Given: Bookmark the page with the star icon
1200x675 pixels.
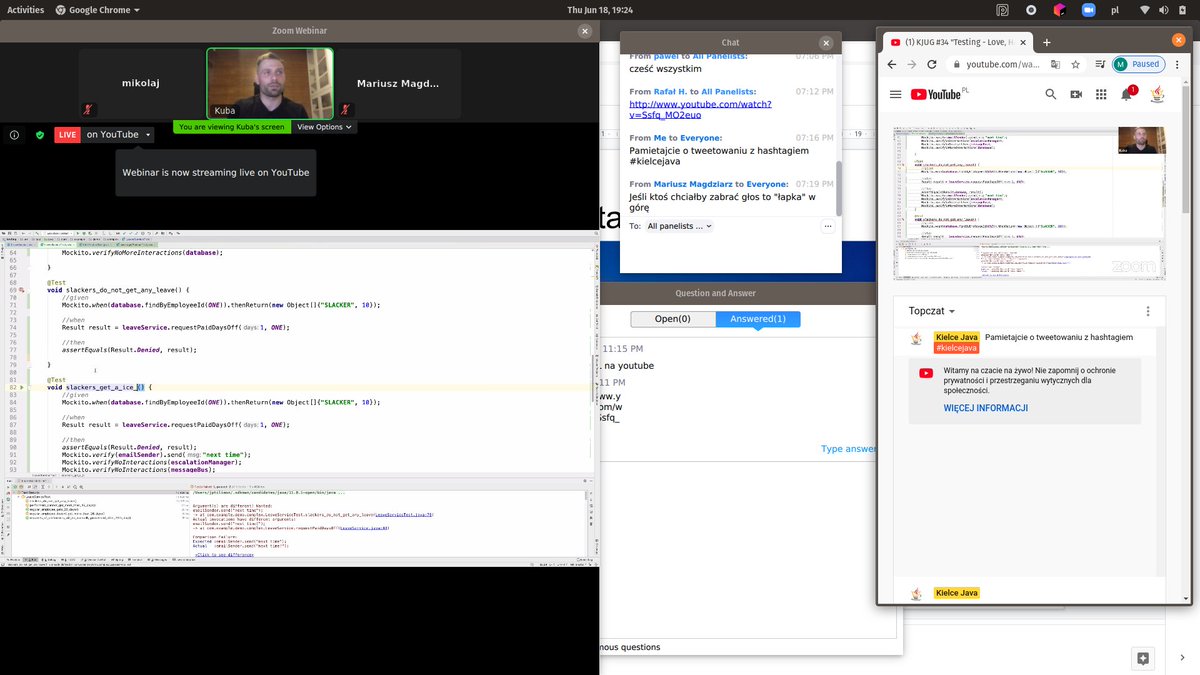Looking at the screenshot, I should (1075, 63).
